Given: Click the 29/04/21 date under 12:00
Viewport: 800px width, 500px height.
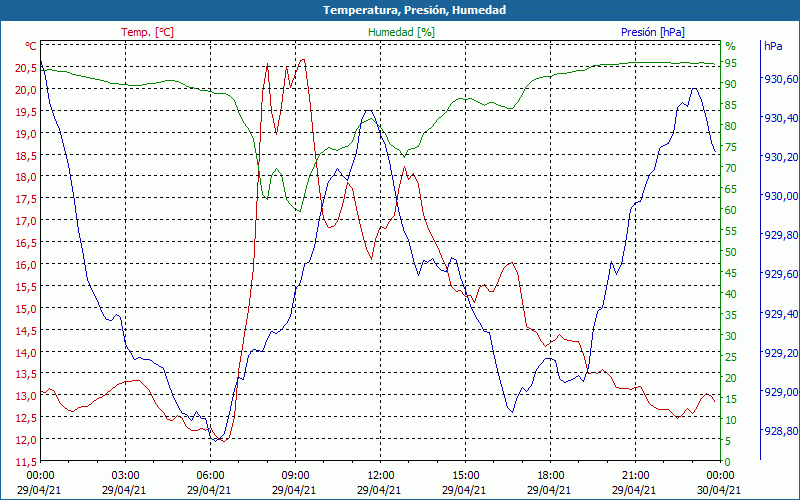Looking at the screenshot, I should 379,490.
